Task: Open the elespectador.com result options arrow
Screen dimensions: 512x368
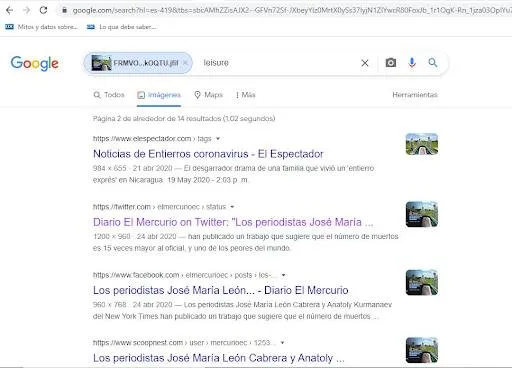Action: (218, 139)
